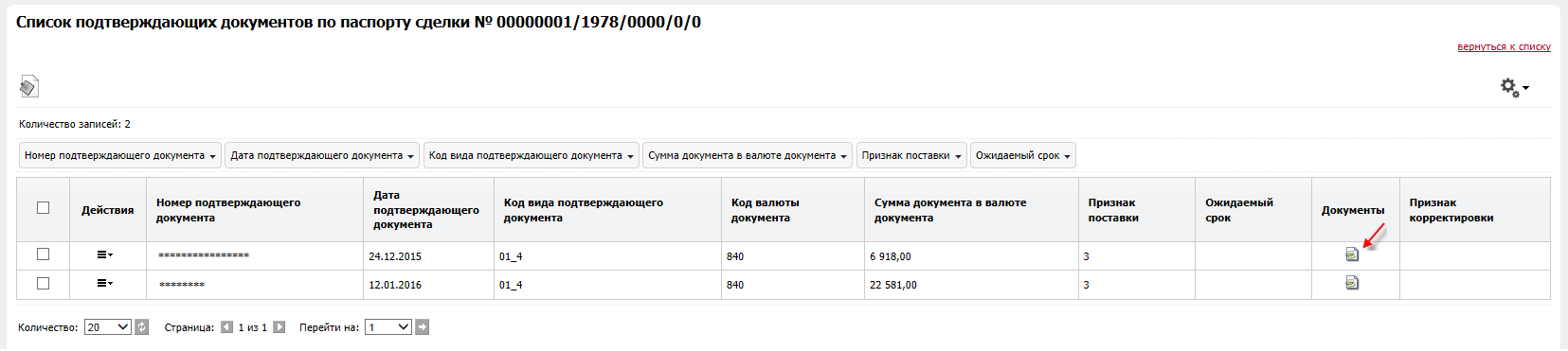The width and height of the screenshot is (1568, 351).
Task: Toggle the select-all checkbox in the table header
Action: [x=43, y=208]
